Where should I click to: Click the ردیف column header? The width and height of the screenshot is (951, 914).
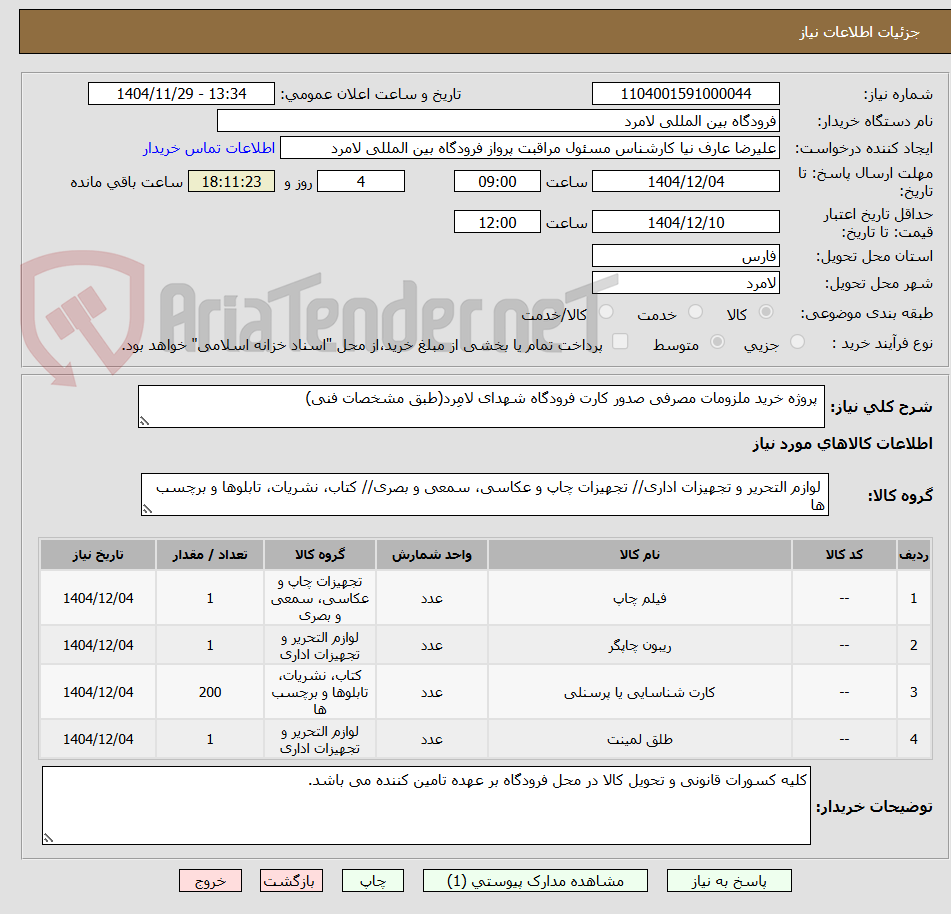pyautogui.click(x=913, y=554)
